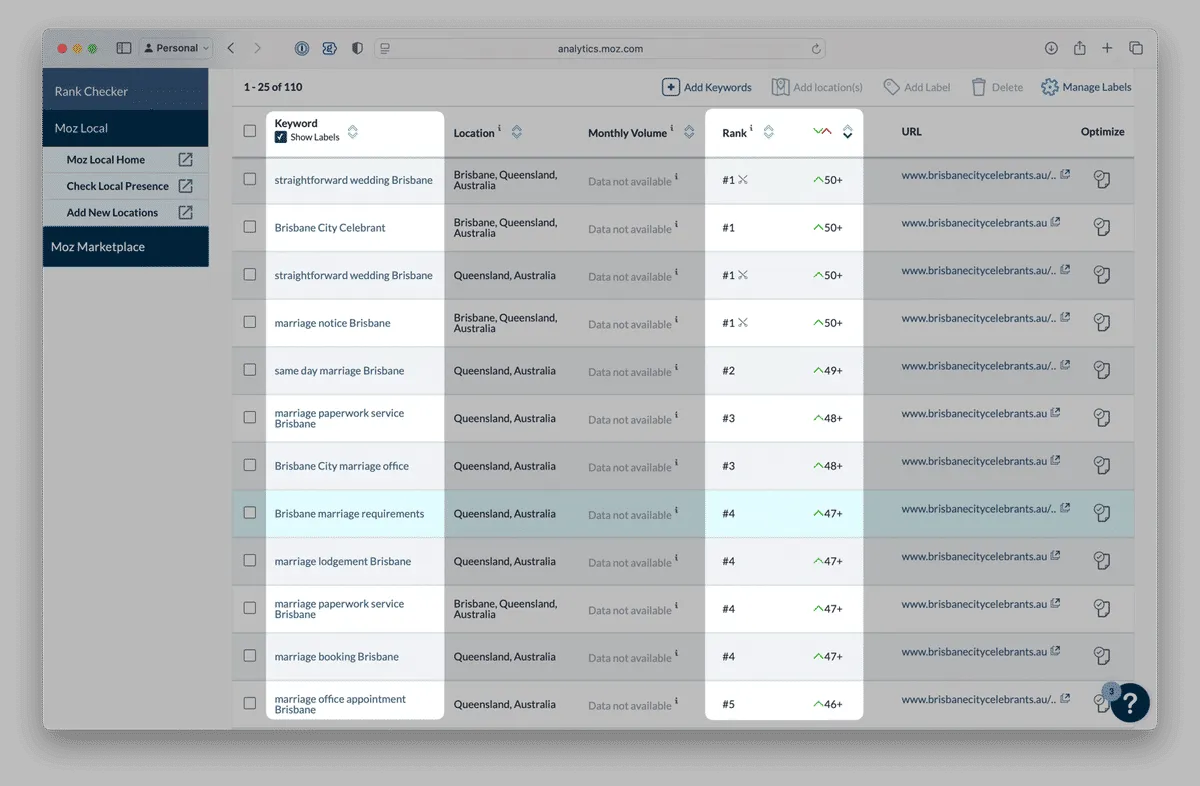Go back to previous page
1200x786 pixels.
coord(231,48)
